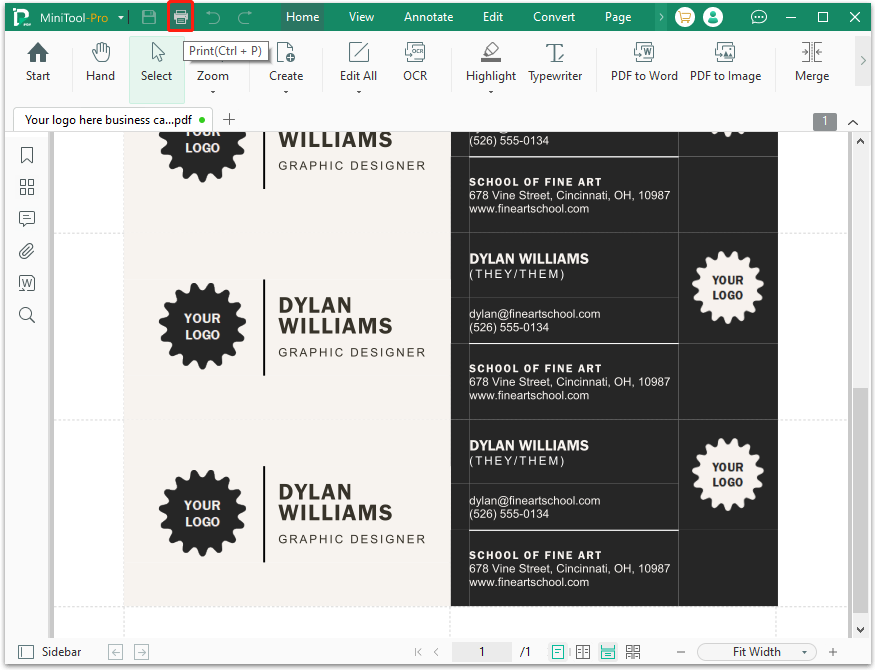Open the attachments paperclip panel

(x=27, y=251)
